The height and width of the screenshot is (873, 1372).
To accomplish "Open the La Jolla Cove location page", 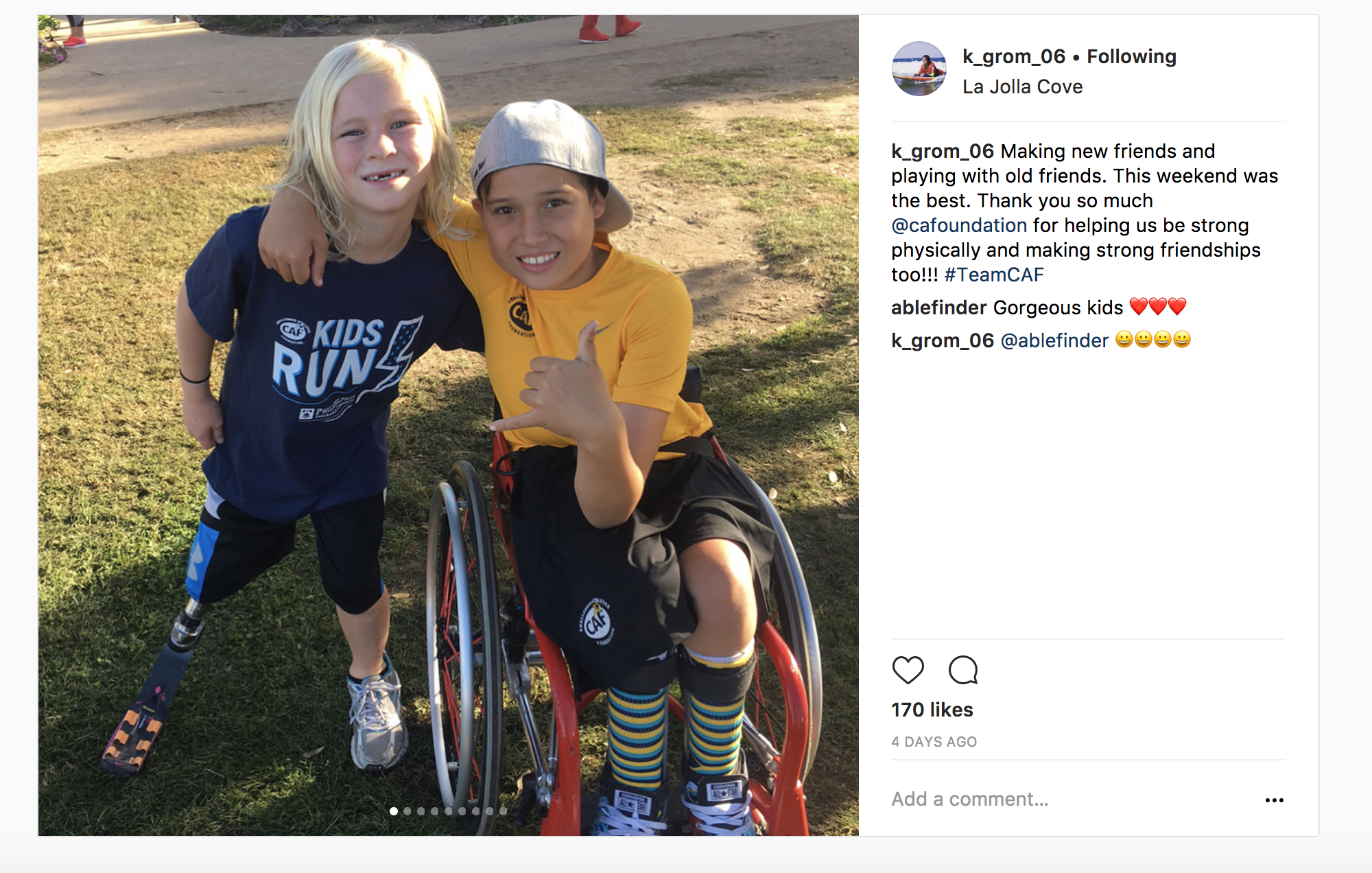I will tap(1022, 87).
